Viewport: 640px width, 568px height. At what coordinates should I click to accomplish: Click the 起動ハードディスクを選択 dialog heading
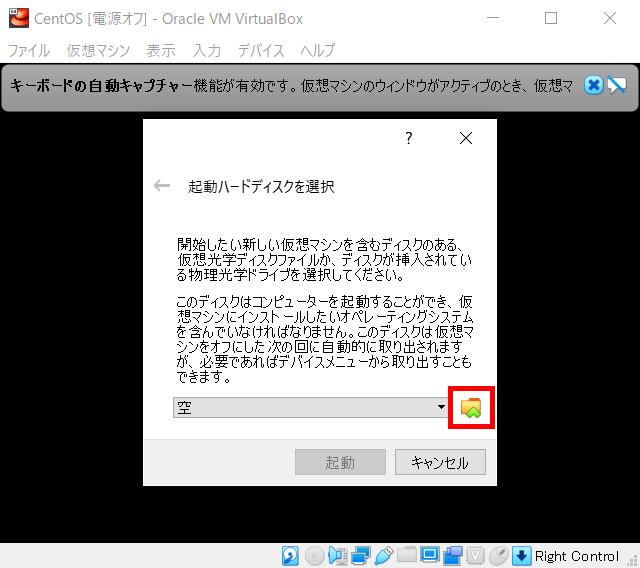261,186
